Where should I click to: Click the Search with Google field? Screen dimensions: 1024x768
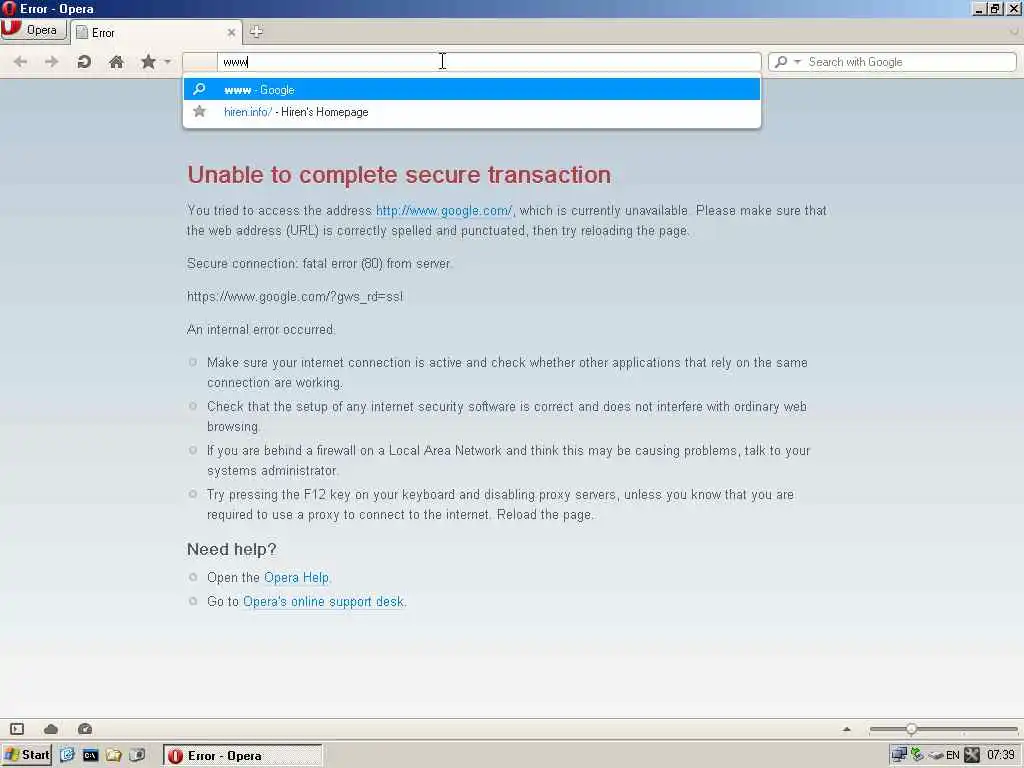tap(892, 62)
